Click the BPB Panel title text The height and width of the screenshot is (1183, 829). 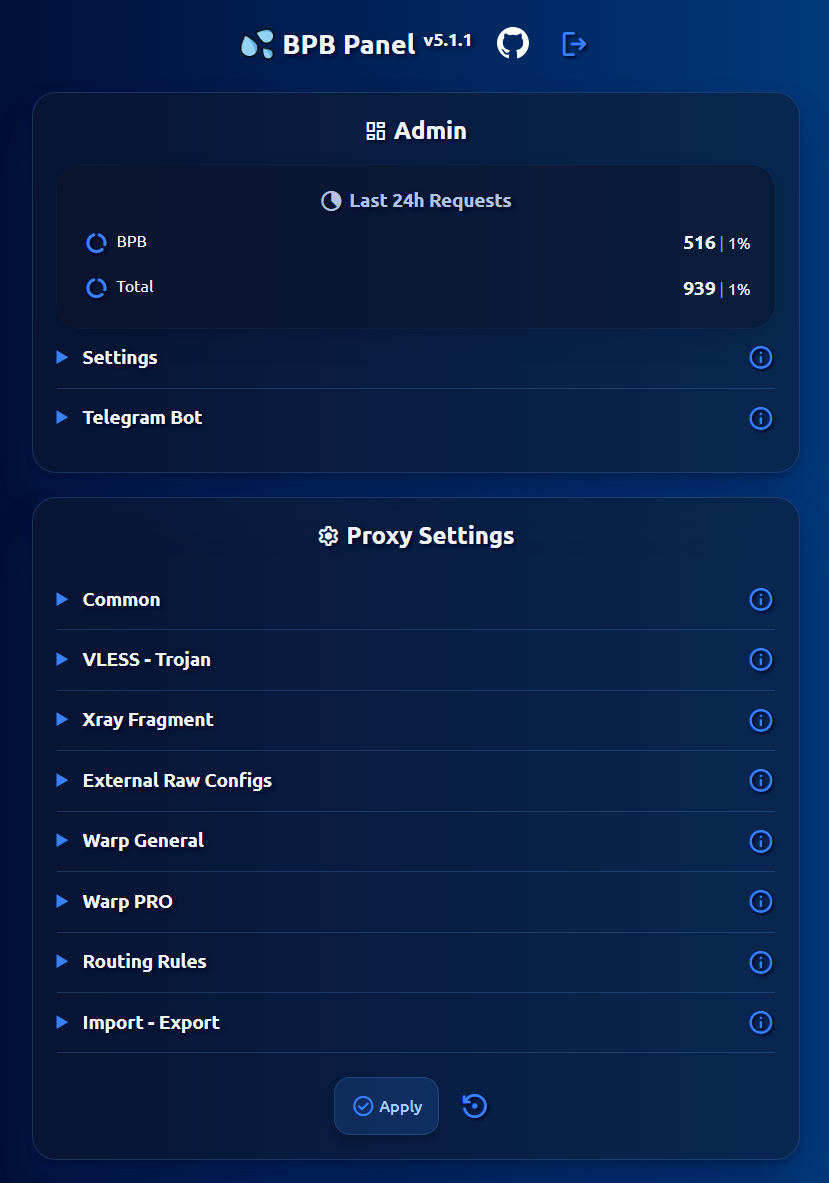(x=349, y=45)
